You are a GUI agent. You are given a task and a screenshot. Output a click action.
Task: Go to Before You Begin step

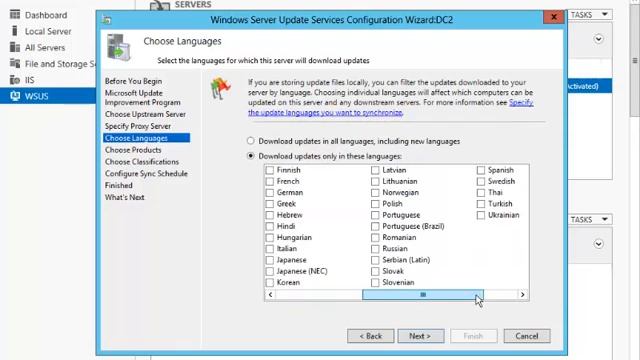pyautogui.click(x=133, y=81)
